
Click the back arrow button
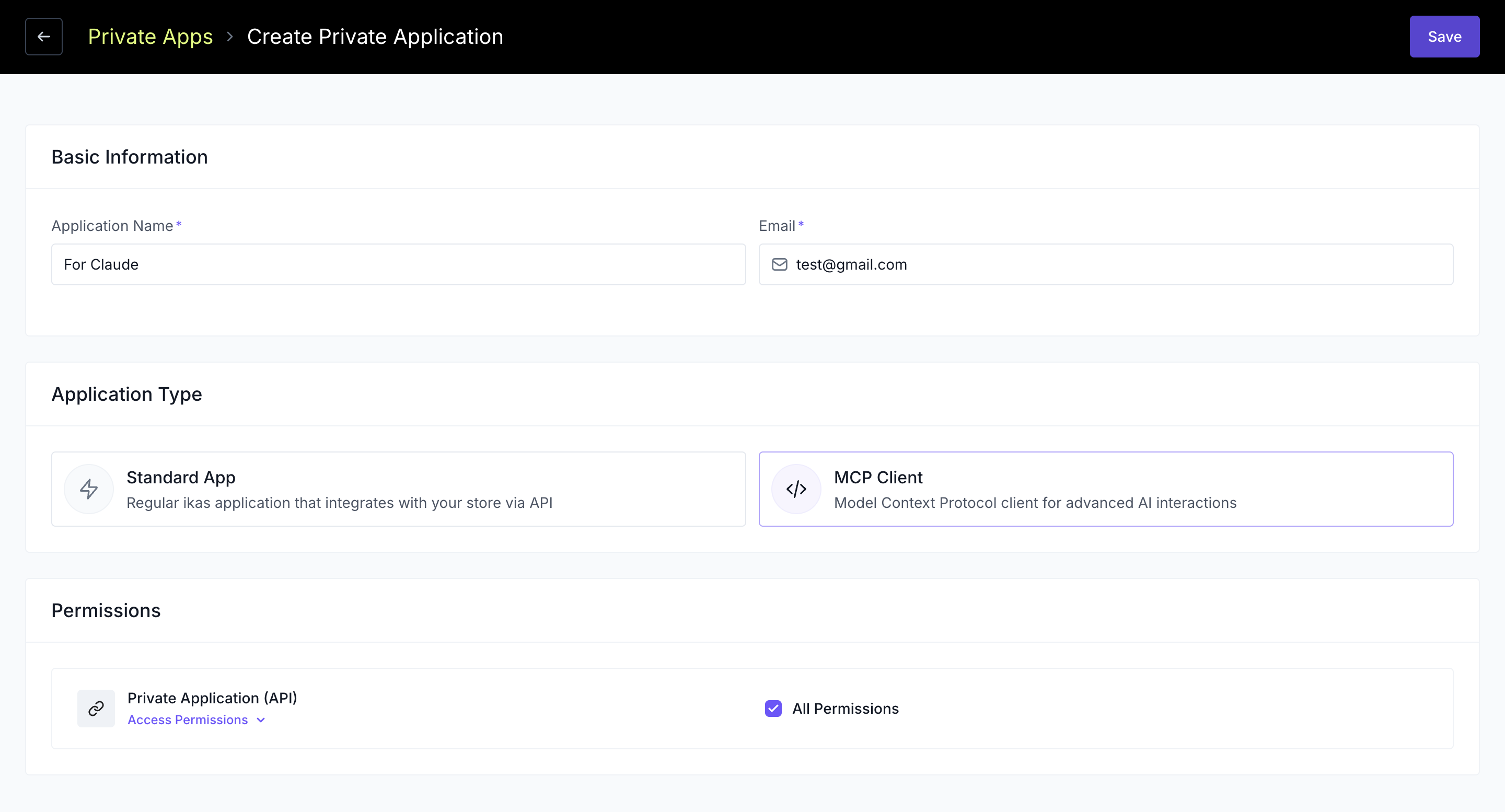tap(44, 36)
